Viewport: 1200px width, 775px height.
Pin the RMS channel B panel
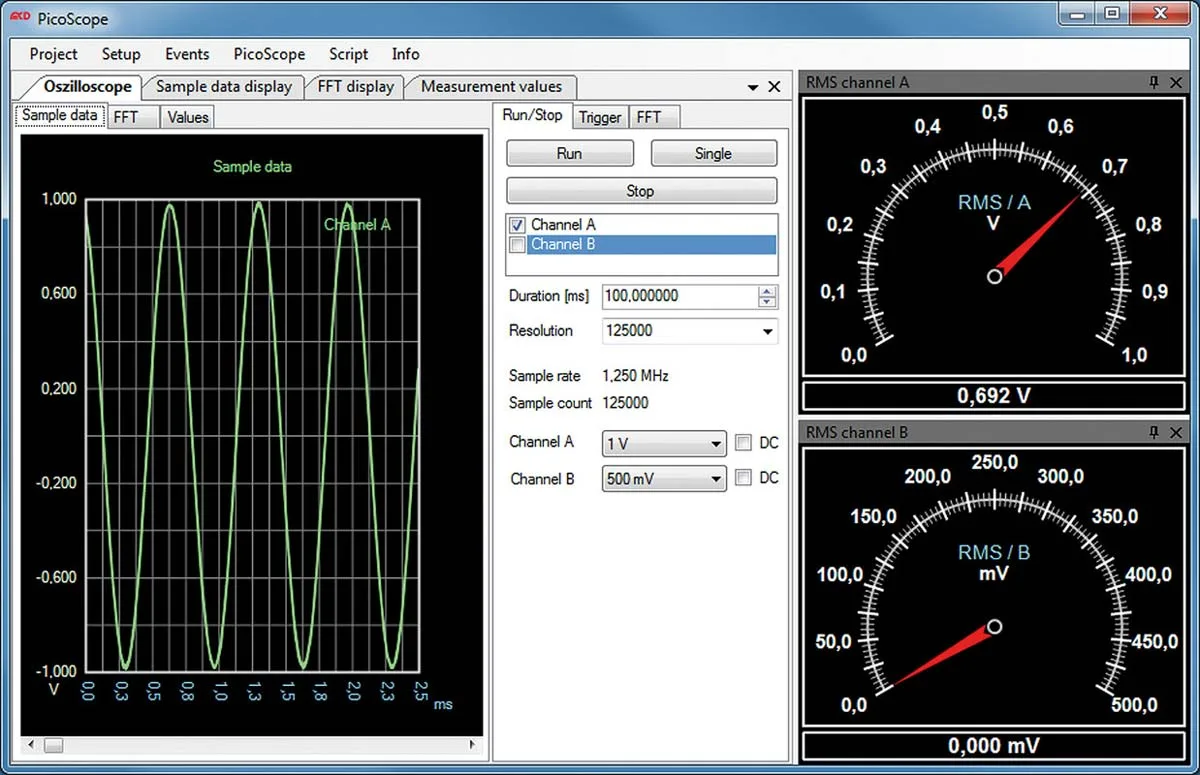[x=1153, y=432]
